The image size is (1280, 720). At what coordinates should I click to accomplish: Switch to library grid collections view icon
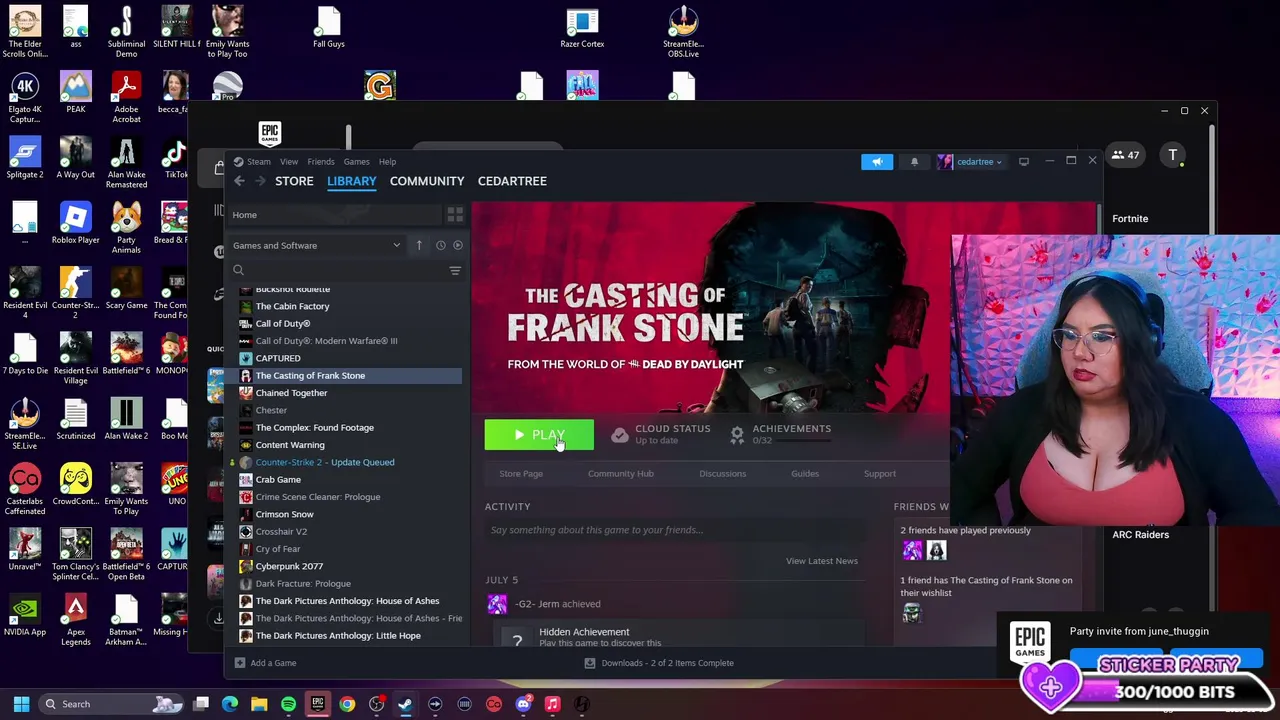click(455, 215)
